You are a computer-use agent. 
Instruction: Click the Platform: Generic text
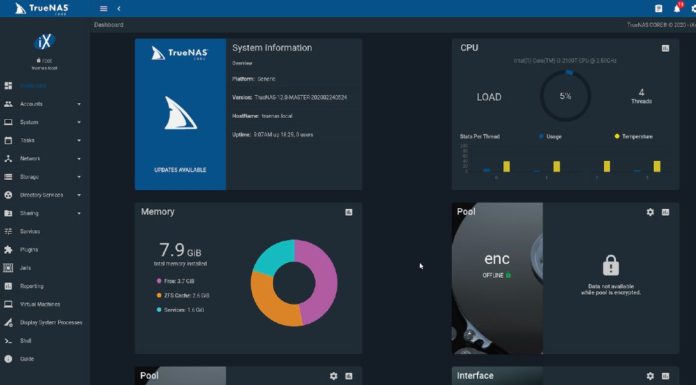click(254, 79)
